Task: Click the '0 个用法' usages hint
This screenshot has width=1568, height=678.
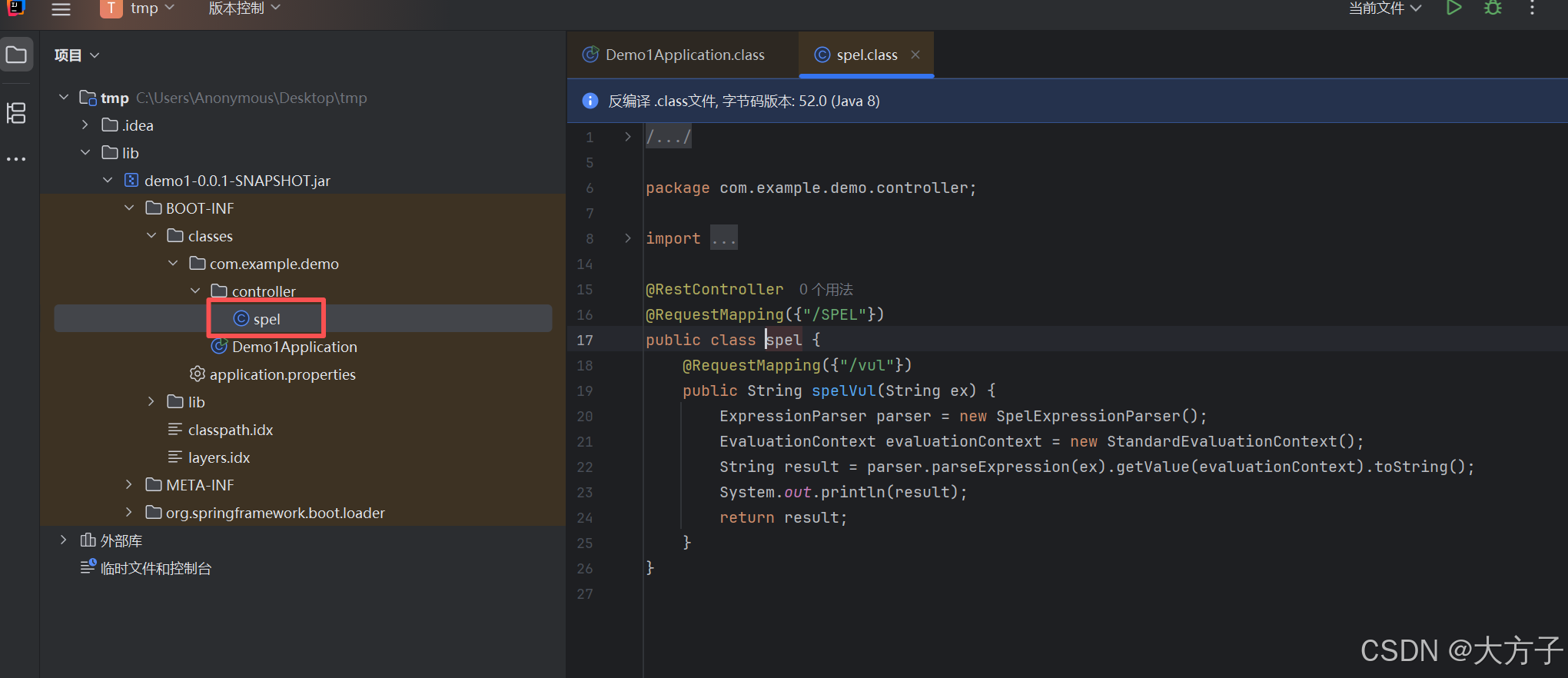Action: (x=826, y=289)
